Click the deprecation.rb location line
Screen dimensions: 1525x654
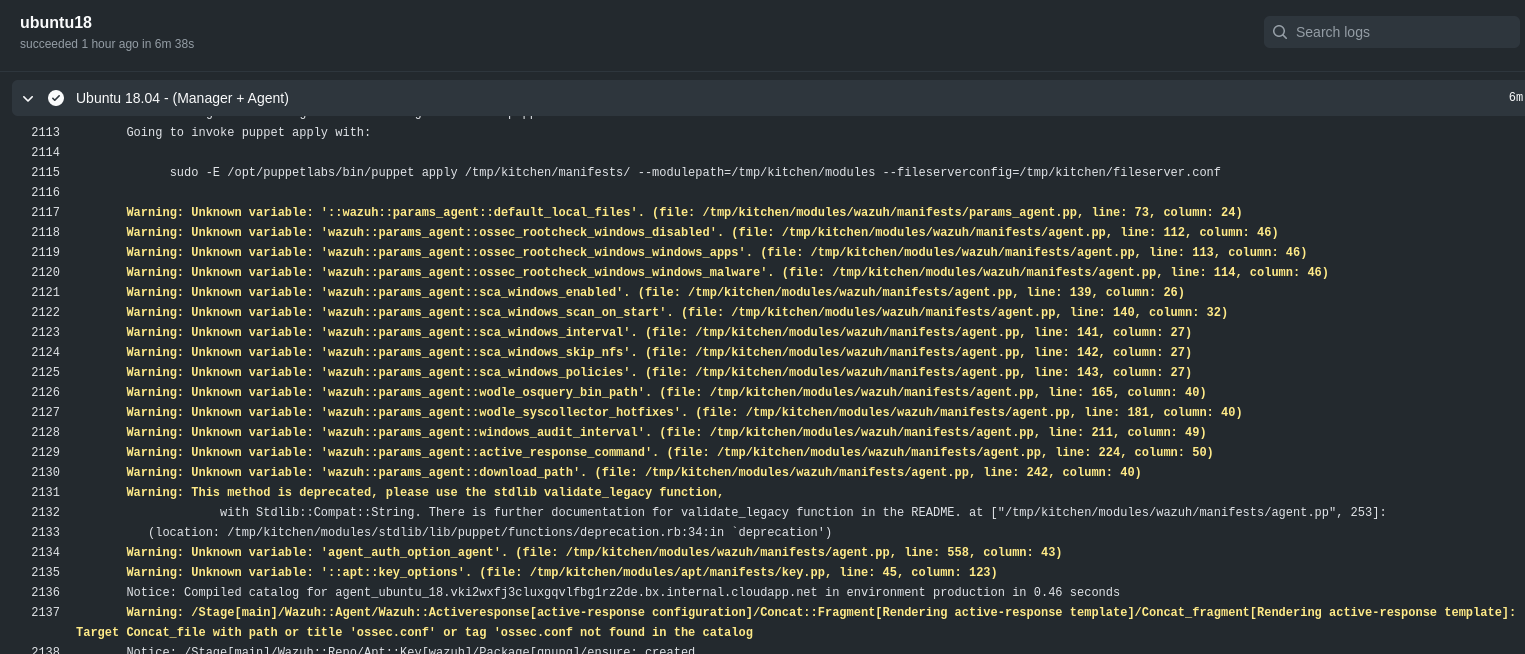[490, 533]
